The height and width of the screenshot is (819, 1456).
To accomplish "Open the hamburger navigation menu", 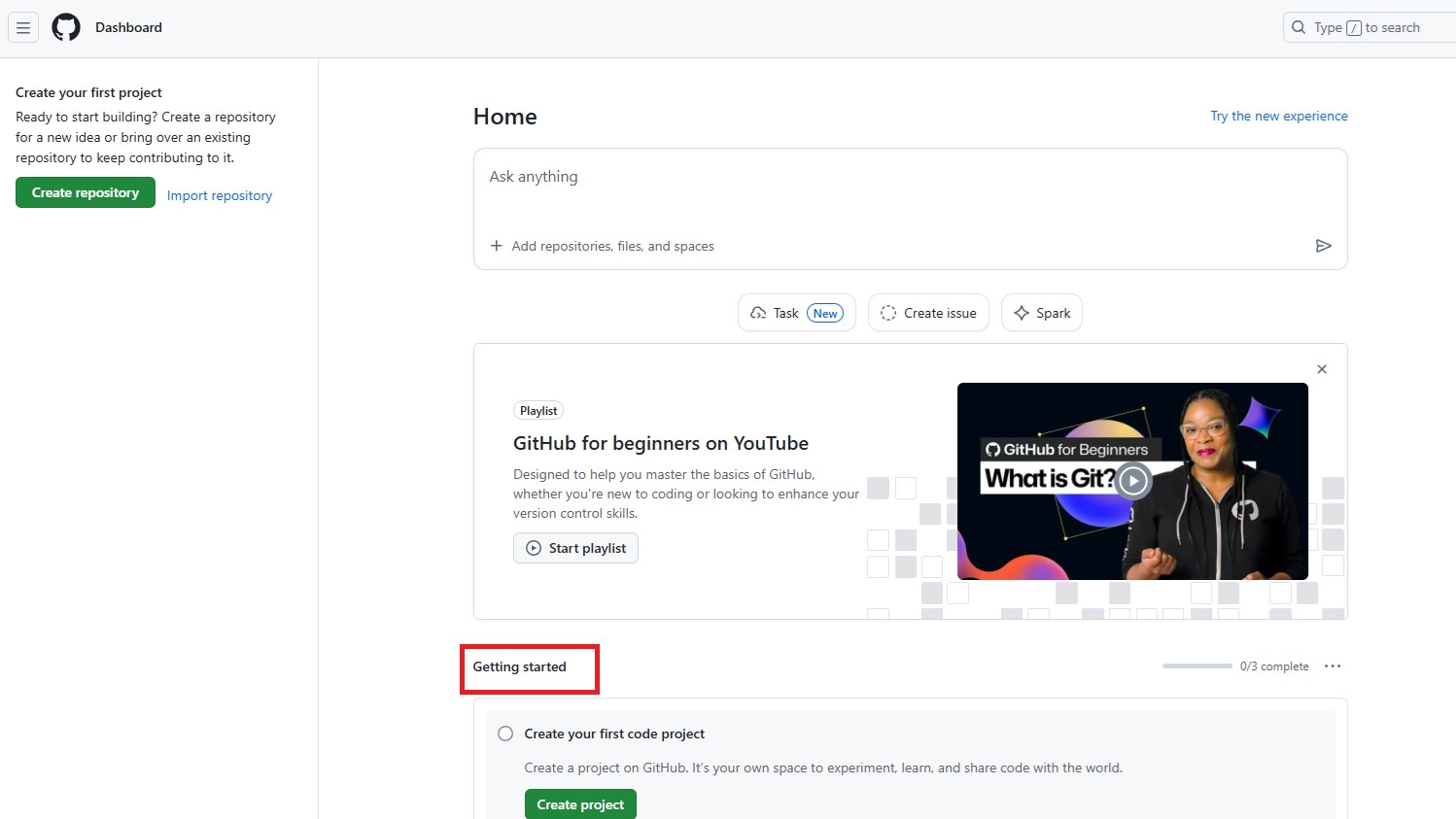I will pos(22,27).
